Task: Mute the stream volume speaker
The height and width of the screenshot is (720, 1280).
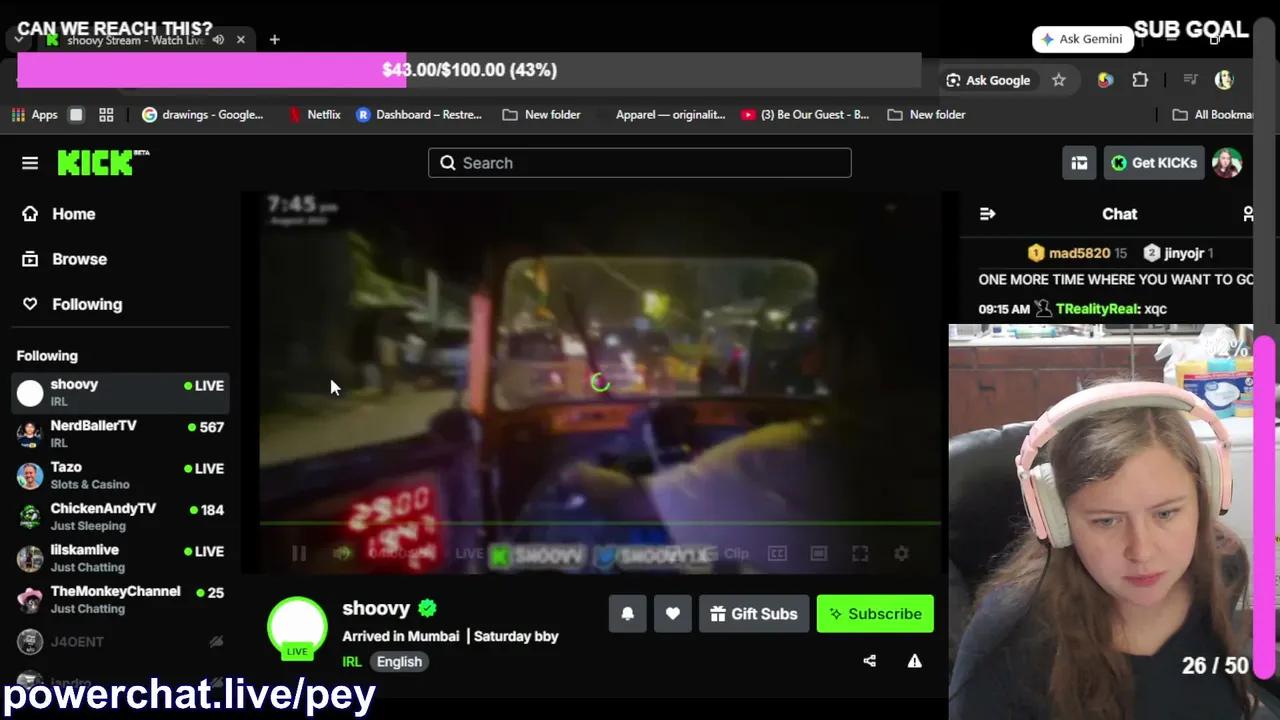Action: [342, 553]
